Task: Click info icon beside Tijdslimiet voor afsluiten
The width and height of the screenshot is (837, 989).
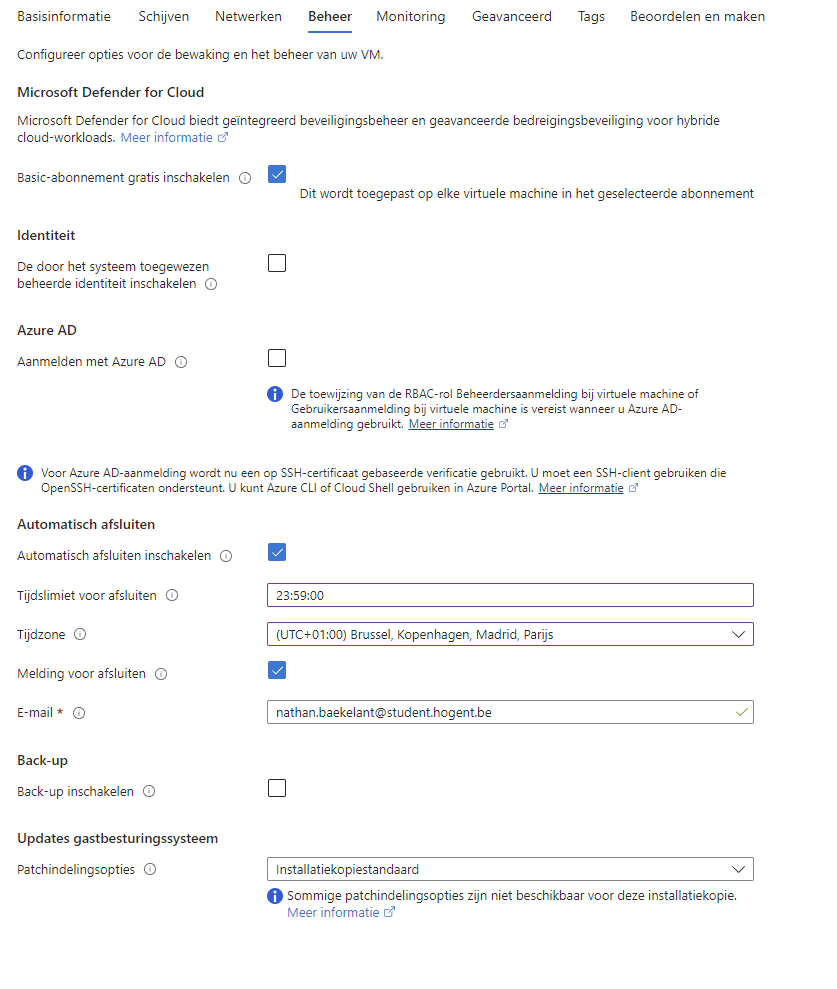Action: [172, 595]
